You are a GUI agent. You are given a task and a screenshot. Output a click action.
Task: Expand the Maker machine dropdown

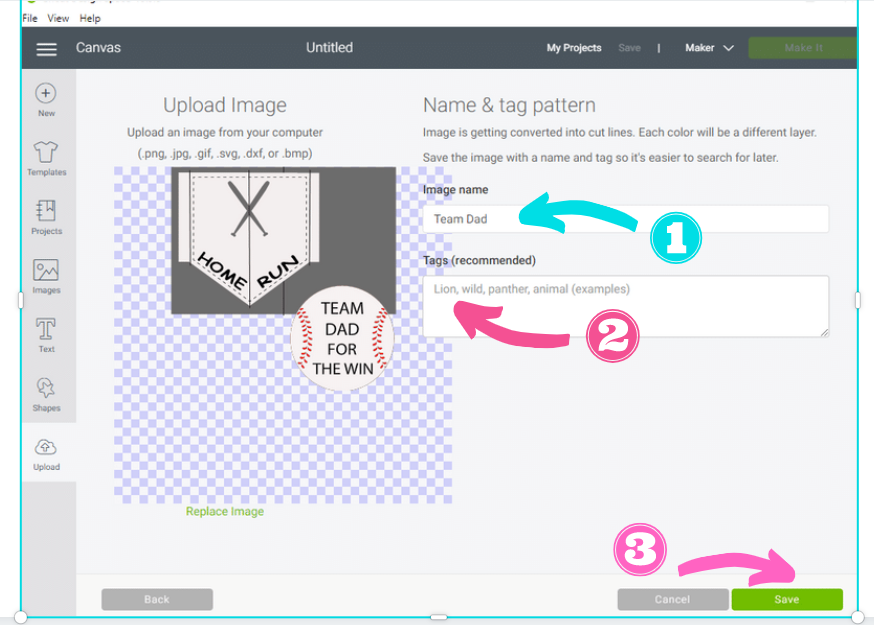709,48
